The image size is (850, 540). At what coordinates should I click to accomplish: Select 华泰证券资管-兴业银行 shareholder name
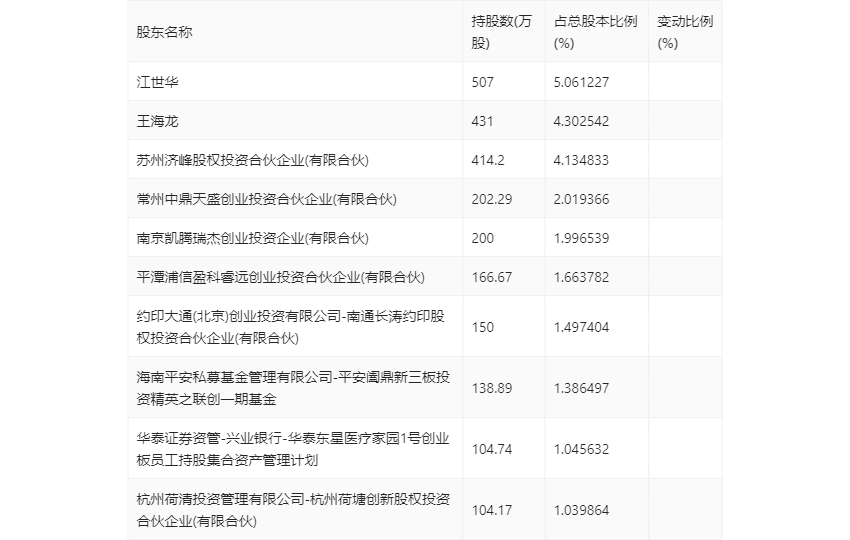pos(293,449)
